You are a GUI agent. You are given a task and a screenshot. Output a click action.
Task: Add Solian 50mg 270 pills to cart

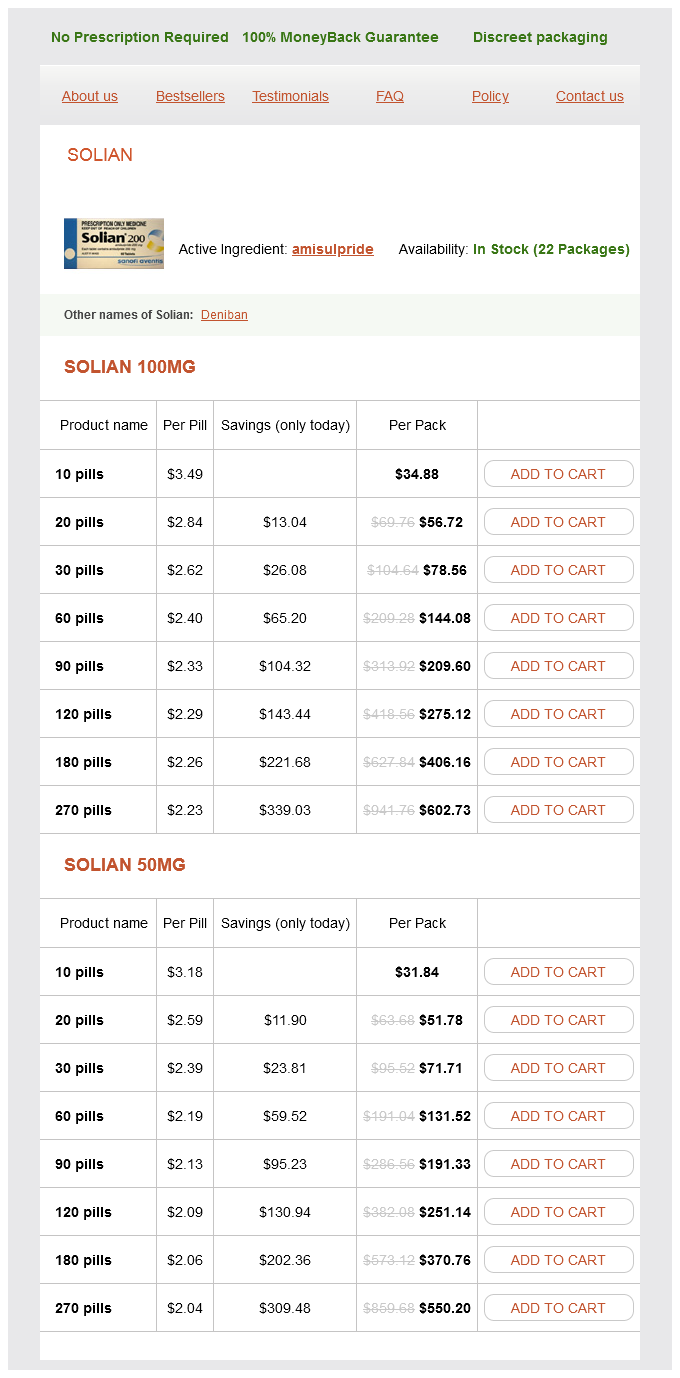(558, 1308)
